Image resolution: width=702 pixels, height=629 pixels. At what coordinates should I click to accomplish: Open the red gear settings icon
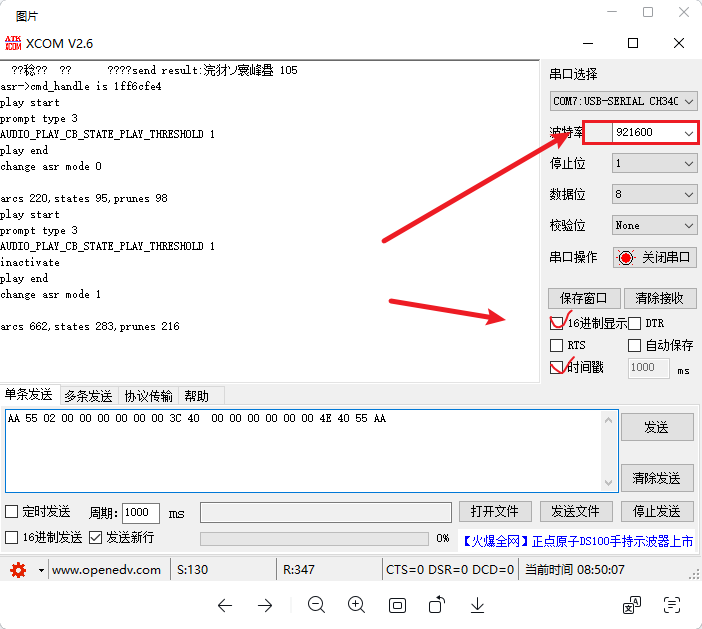coord(18,570)
